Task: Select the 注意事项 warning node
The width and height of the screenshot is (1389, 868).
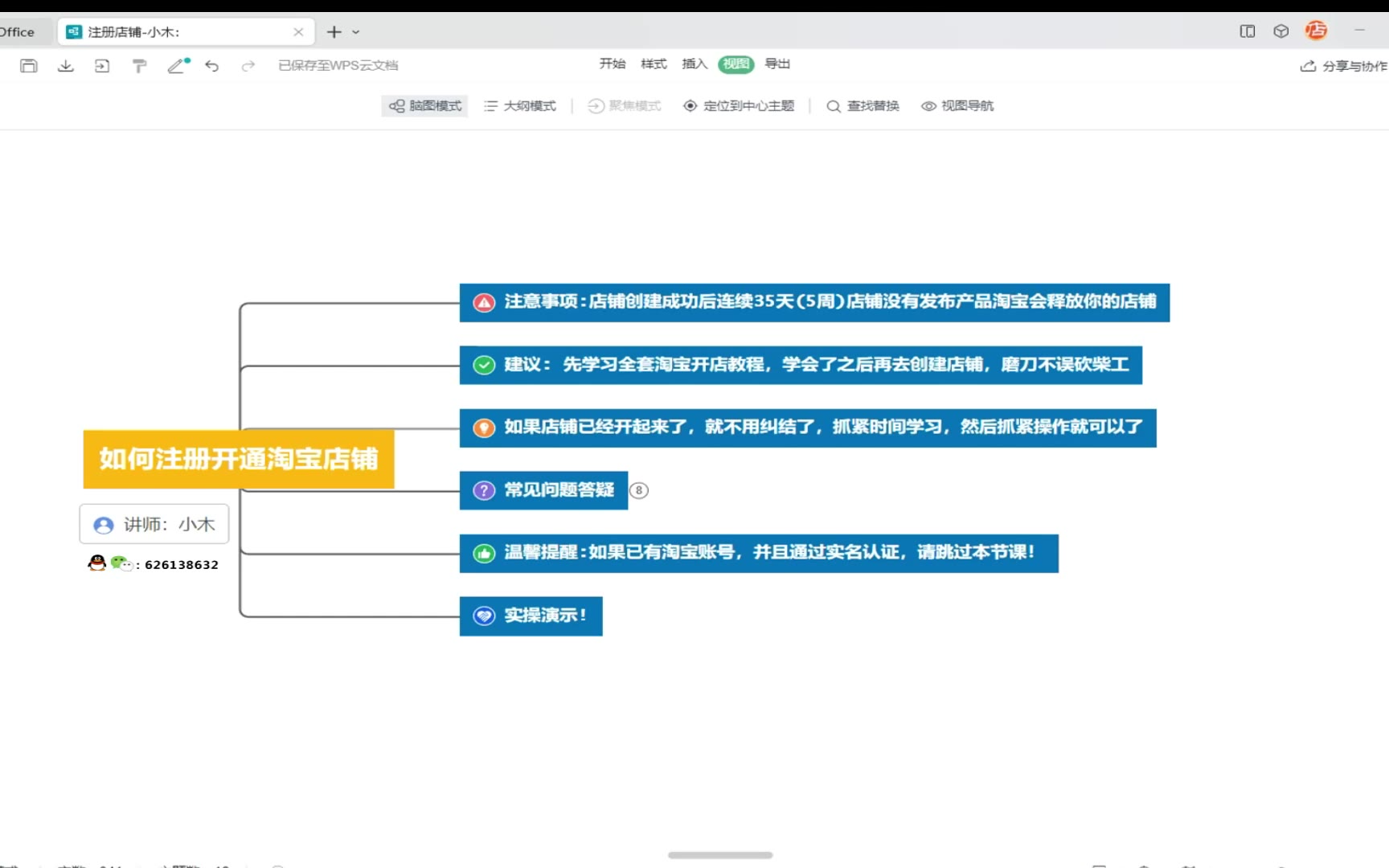Action: [x=814, y=302]
